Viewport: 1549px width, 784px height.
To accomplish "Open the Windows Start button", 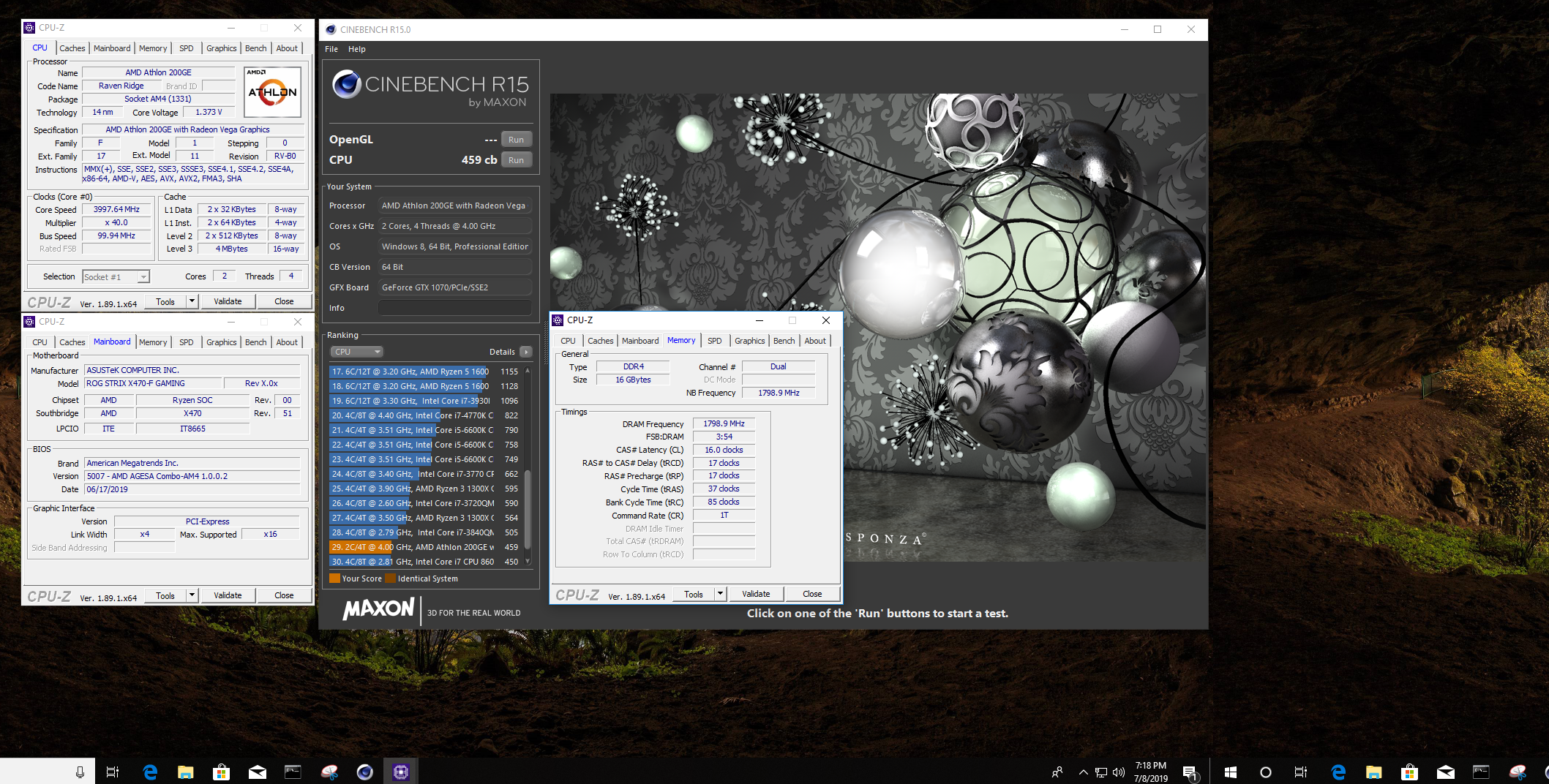I will 1231,772.
